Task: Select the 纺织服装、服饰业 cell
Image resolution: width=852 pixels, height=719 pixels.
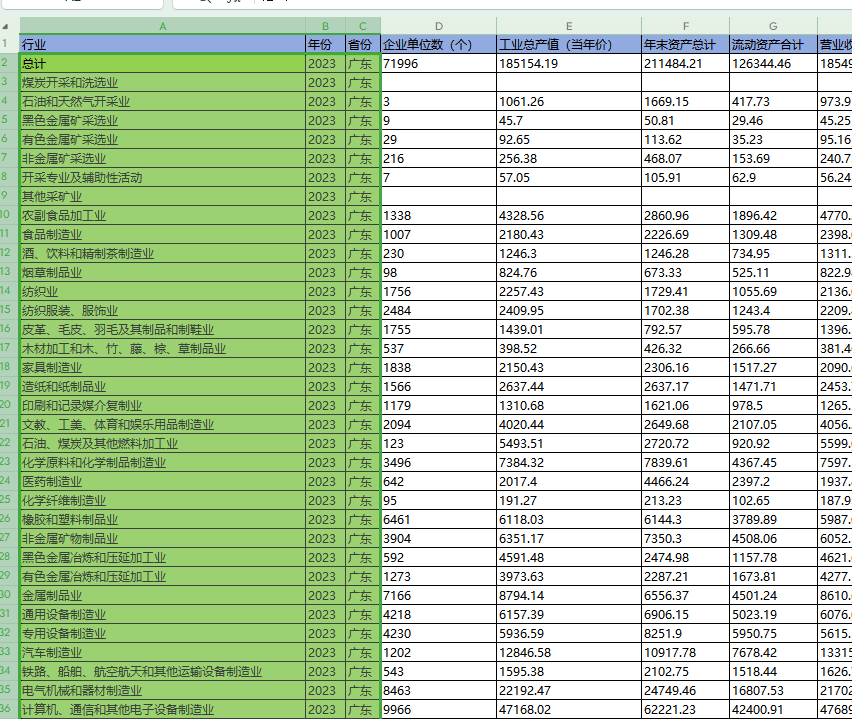Action: pyautogui.click(x=162, y=311)
